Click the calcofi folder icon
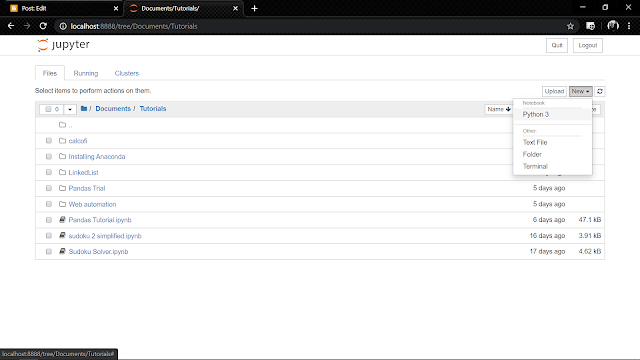This screenshot has width=640, height=360. pos(62,141)
